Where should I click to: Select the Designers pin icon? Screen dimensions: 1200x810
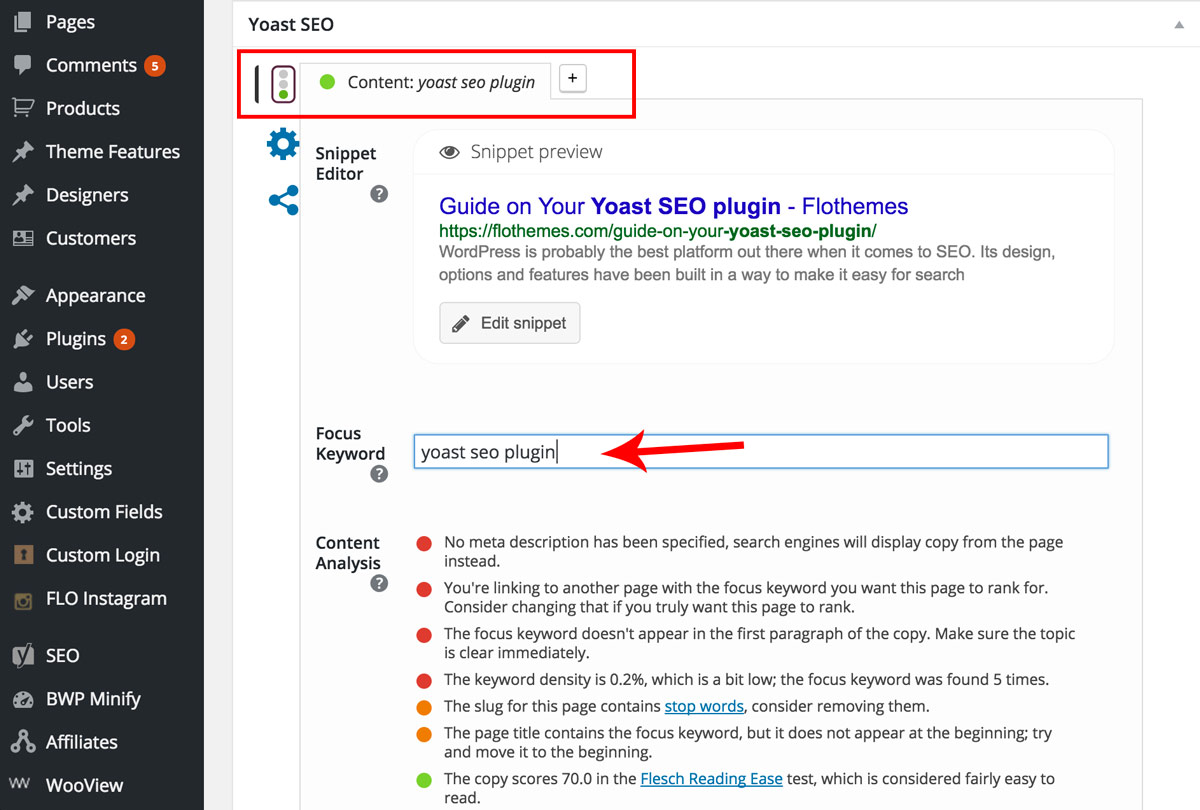pyautogui.click(x=22, y=195)
